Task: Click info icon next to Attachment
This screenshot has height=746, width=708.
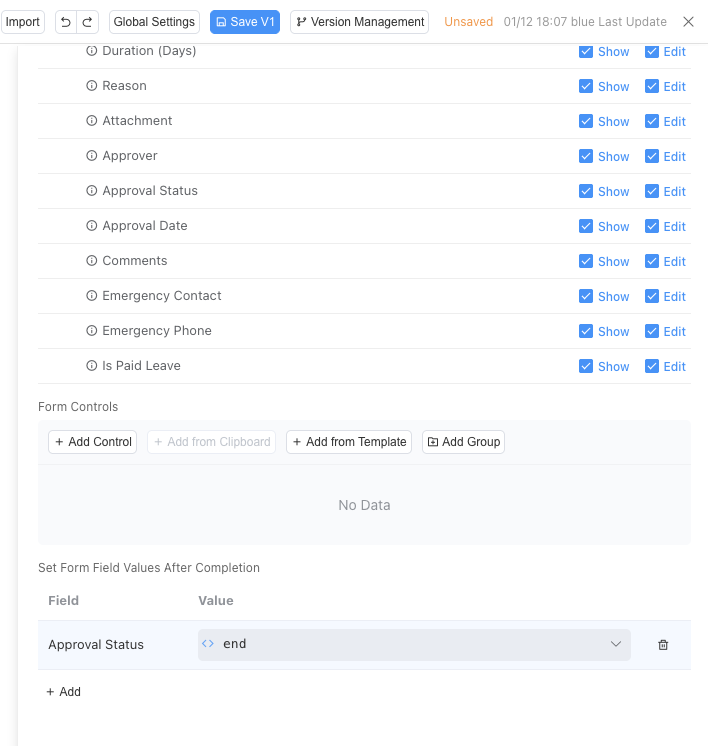Action: click(x=92, y=121)
